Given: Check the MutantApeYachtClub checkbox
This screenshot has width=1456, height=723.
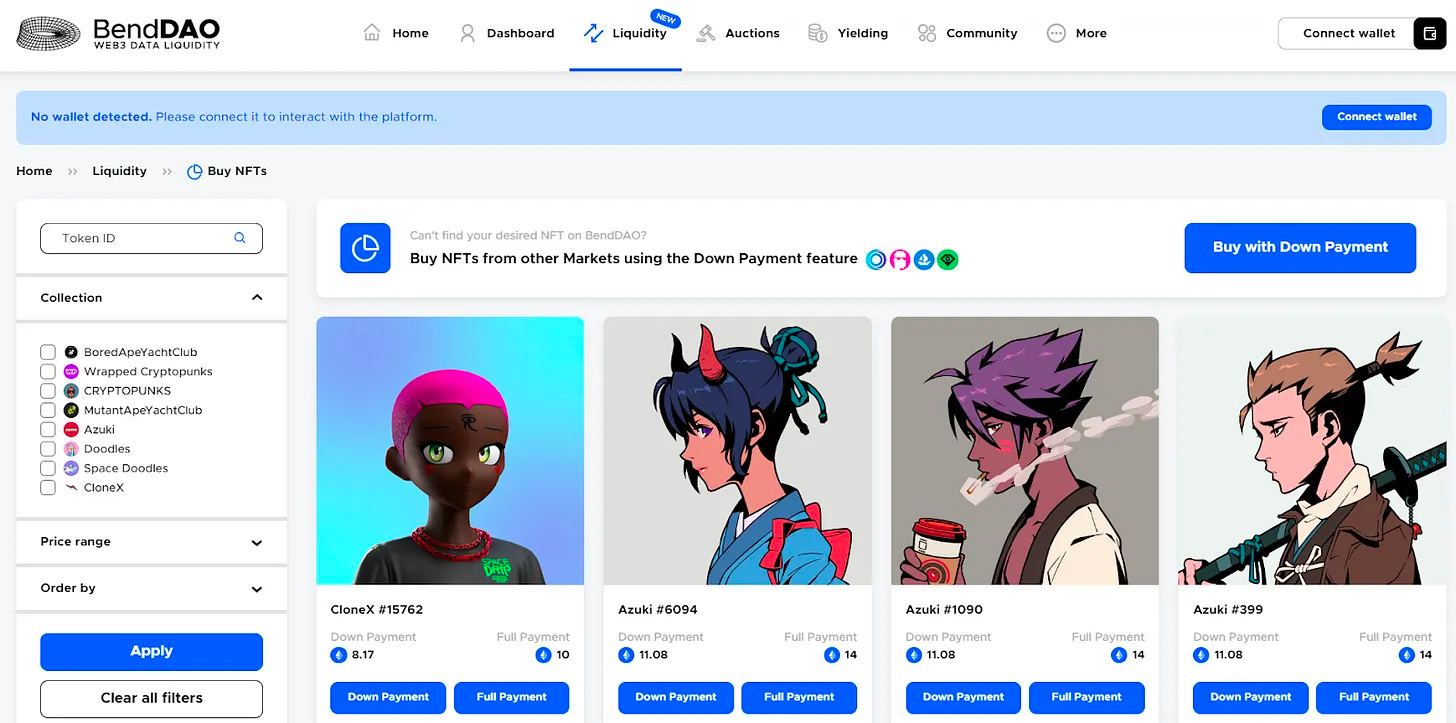Looking at the screenshot, I should tap(48, 410).
